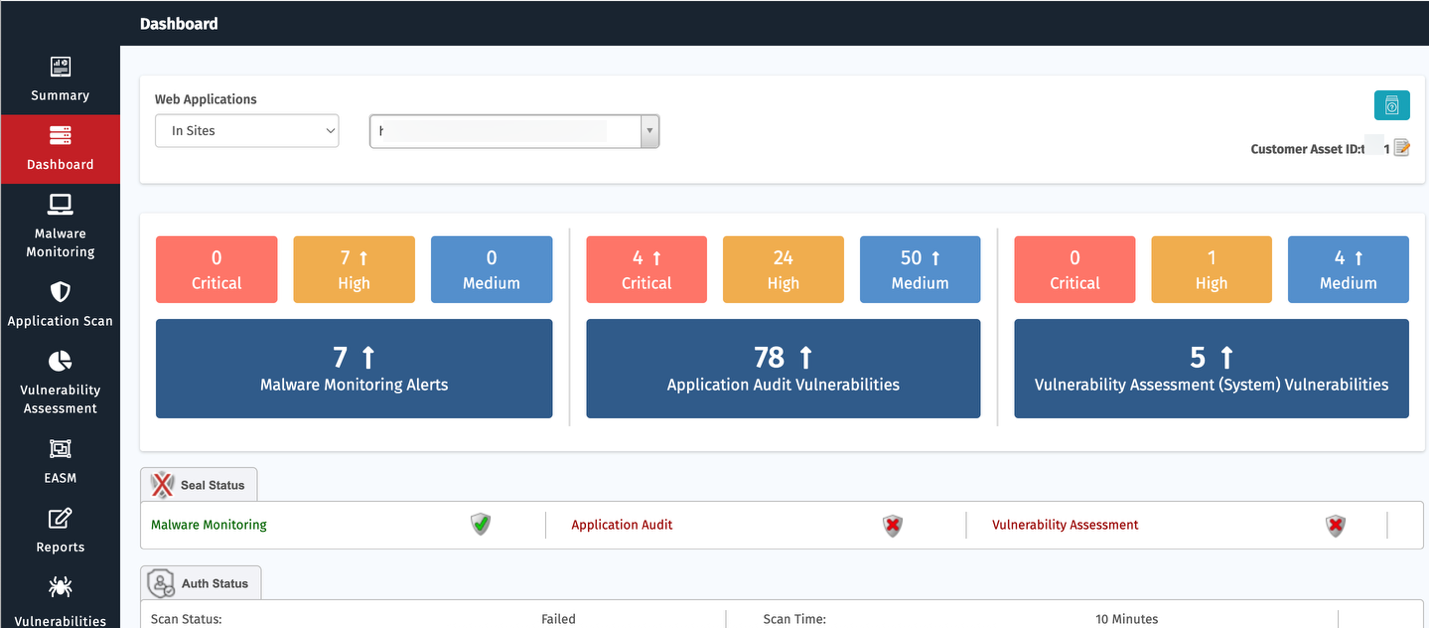The image size is (1429, 628).
Task: Open the Malware Monitoring seal link
Action: click(209, 525)
